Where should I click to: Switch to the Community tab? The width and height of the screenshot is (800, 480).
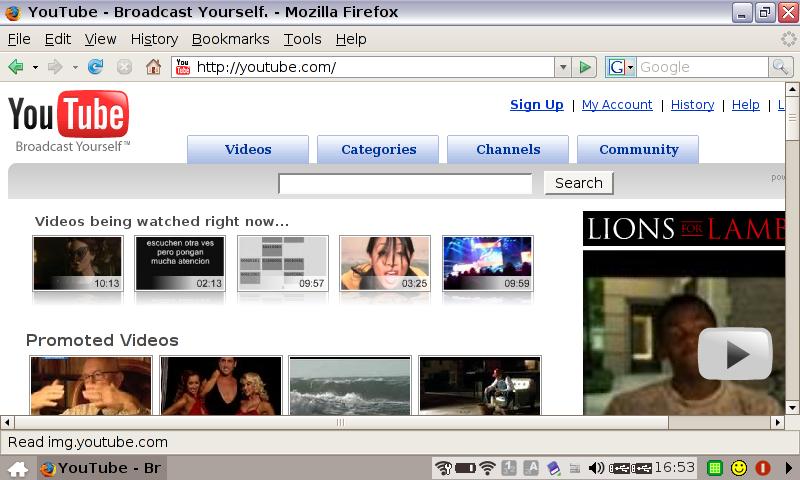(x=638, y=149)
